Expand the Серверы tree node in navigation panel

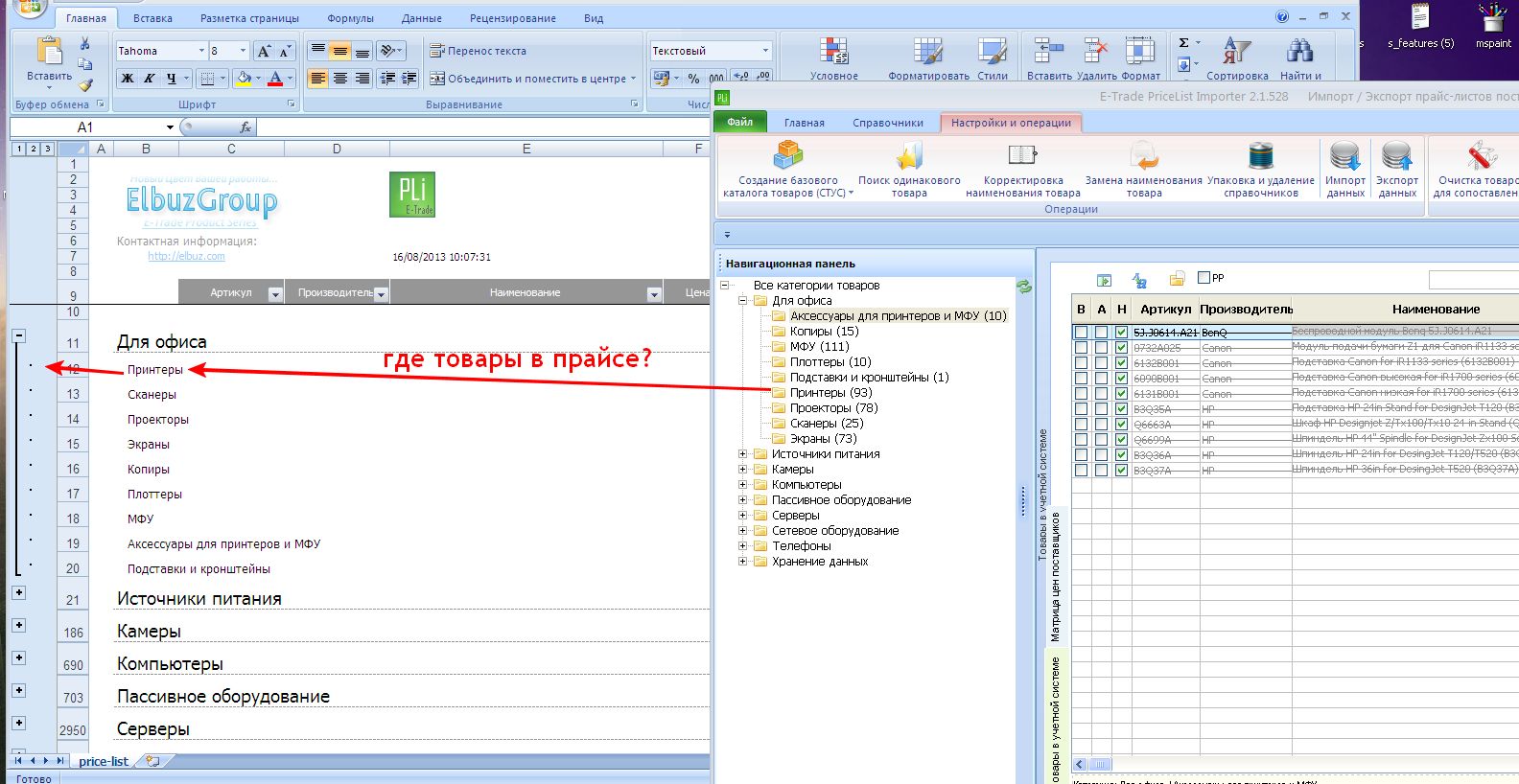click(742, 516)
